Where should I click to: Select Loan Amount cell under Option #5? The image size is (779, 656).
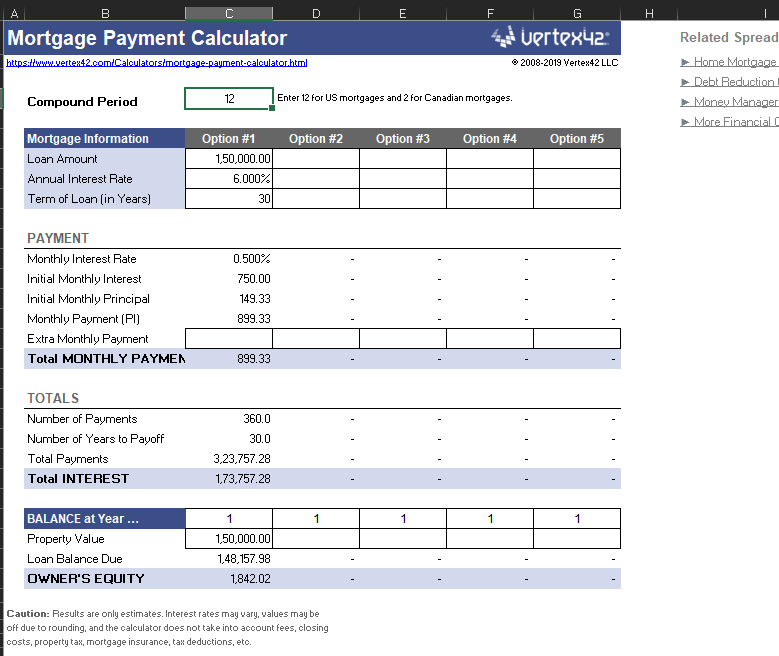(577, 159)
